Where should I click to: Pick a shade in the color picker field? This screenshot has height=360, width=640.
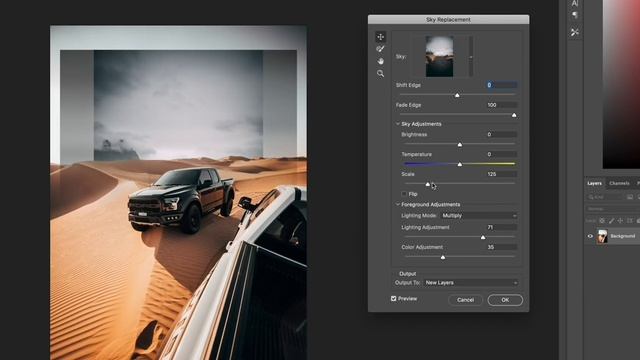point(621,84)
